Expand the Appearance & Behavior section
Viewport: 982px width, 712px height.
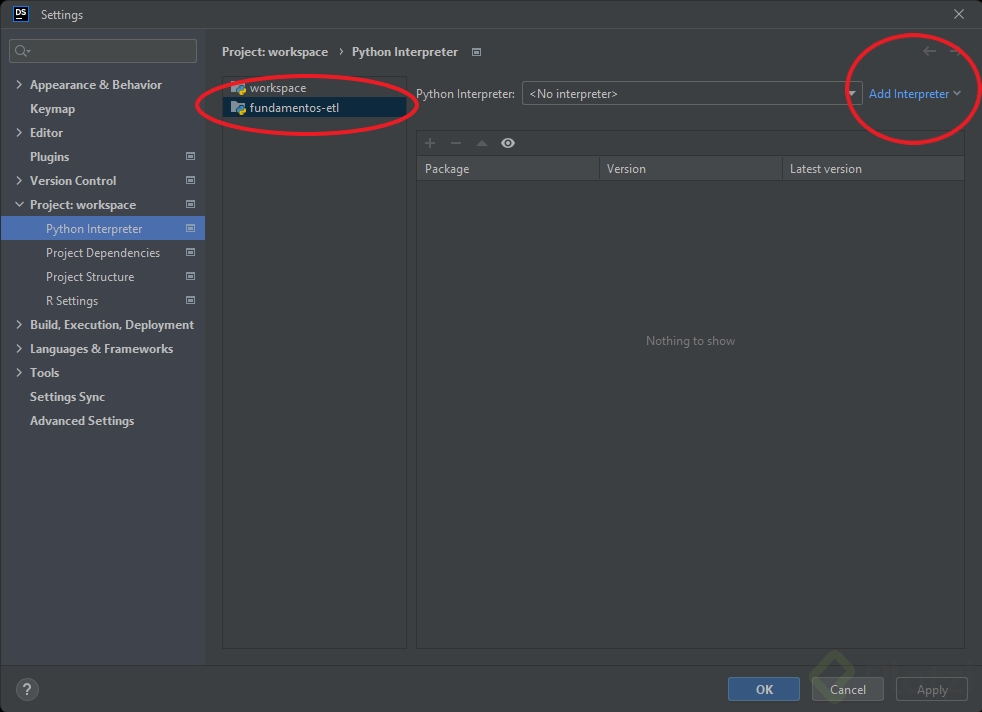point(19,85)
